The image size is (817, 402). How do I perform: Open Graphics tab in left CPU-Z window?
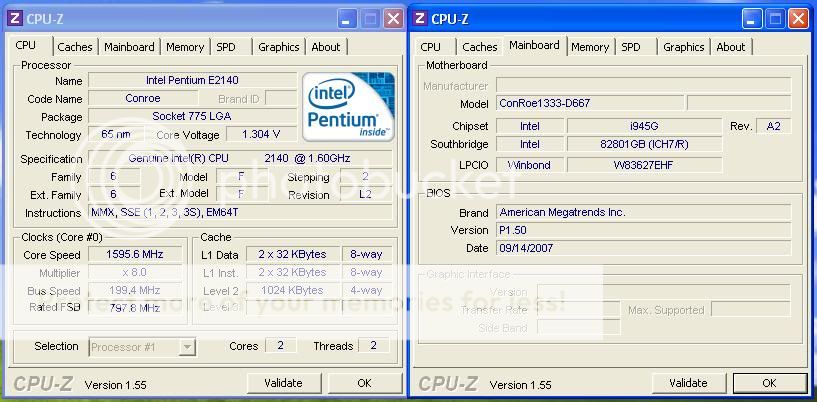click(279, 47)
